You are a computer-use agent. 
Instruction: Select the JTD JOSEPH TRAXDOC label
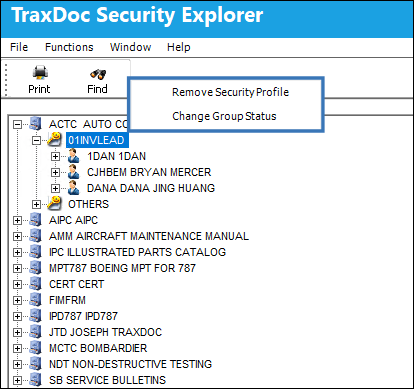click(x=105, y=332)
